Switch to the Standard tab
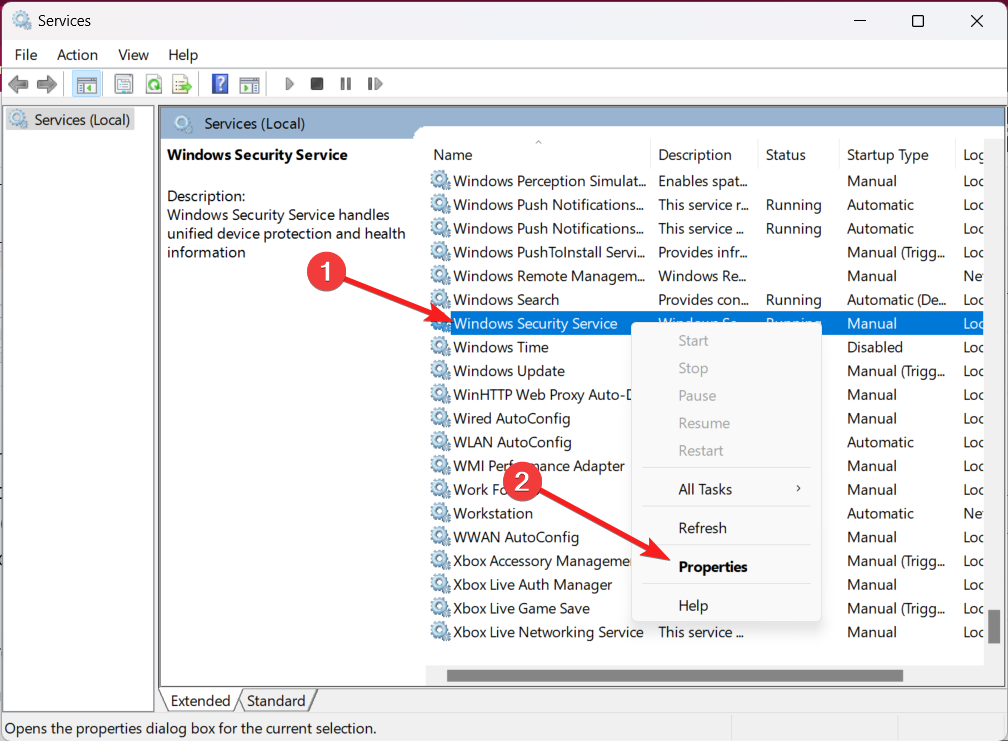This screenshot has width=1008, height=741. (276, 701)
